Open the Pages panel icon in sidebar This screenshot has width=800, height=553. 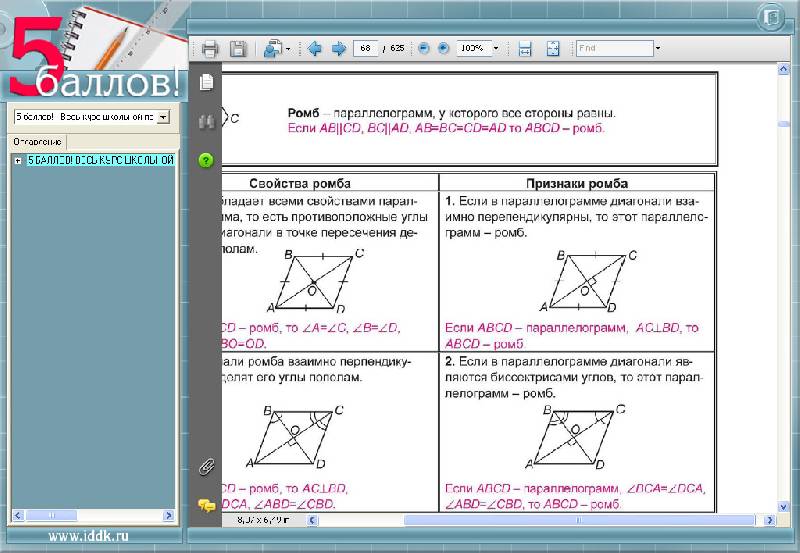pyautogui.click(x=206, y=82)
